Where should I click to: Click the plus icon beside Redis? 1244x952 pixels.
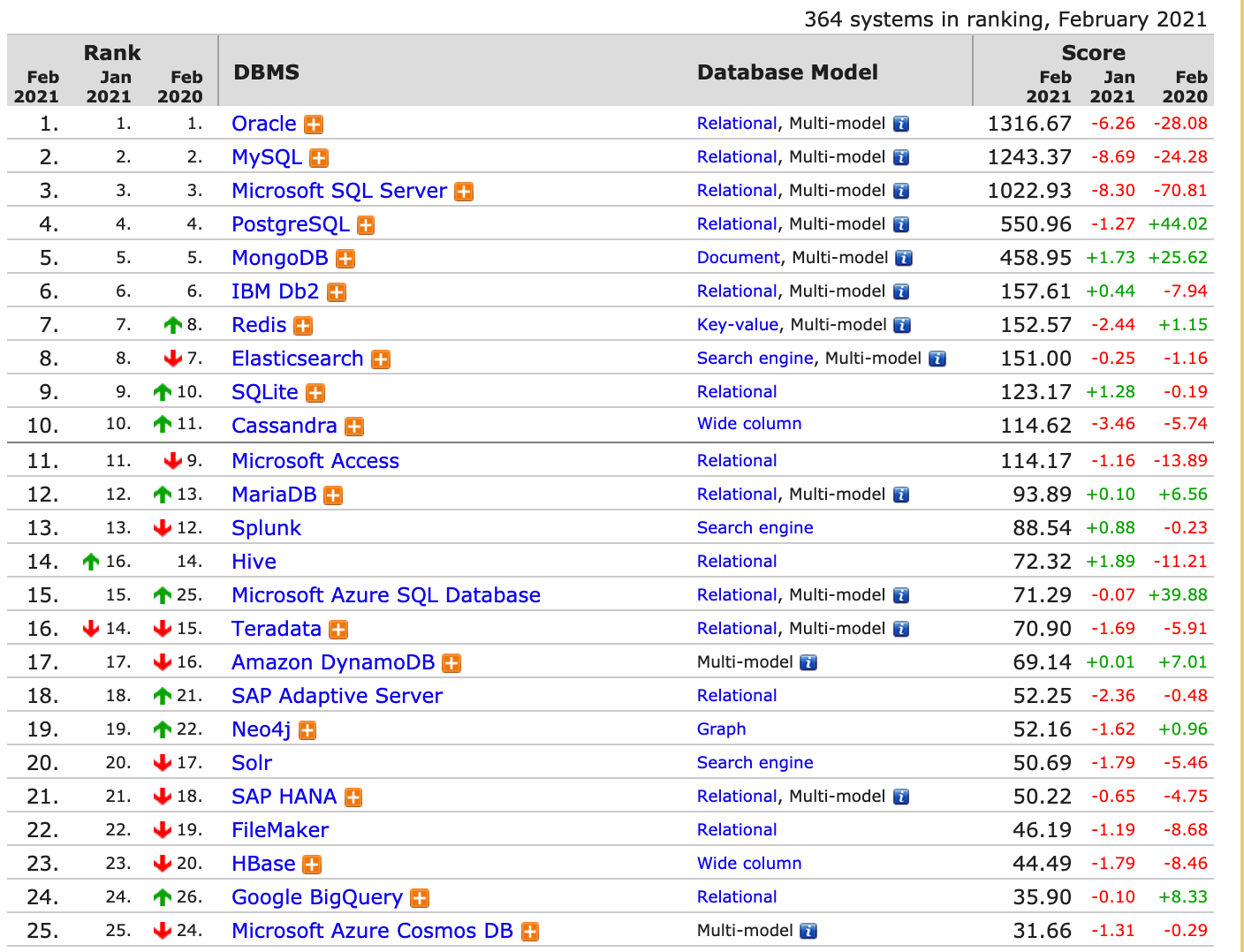303,326
